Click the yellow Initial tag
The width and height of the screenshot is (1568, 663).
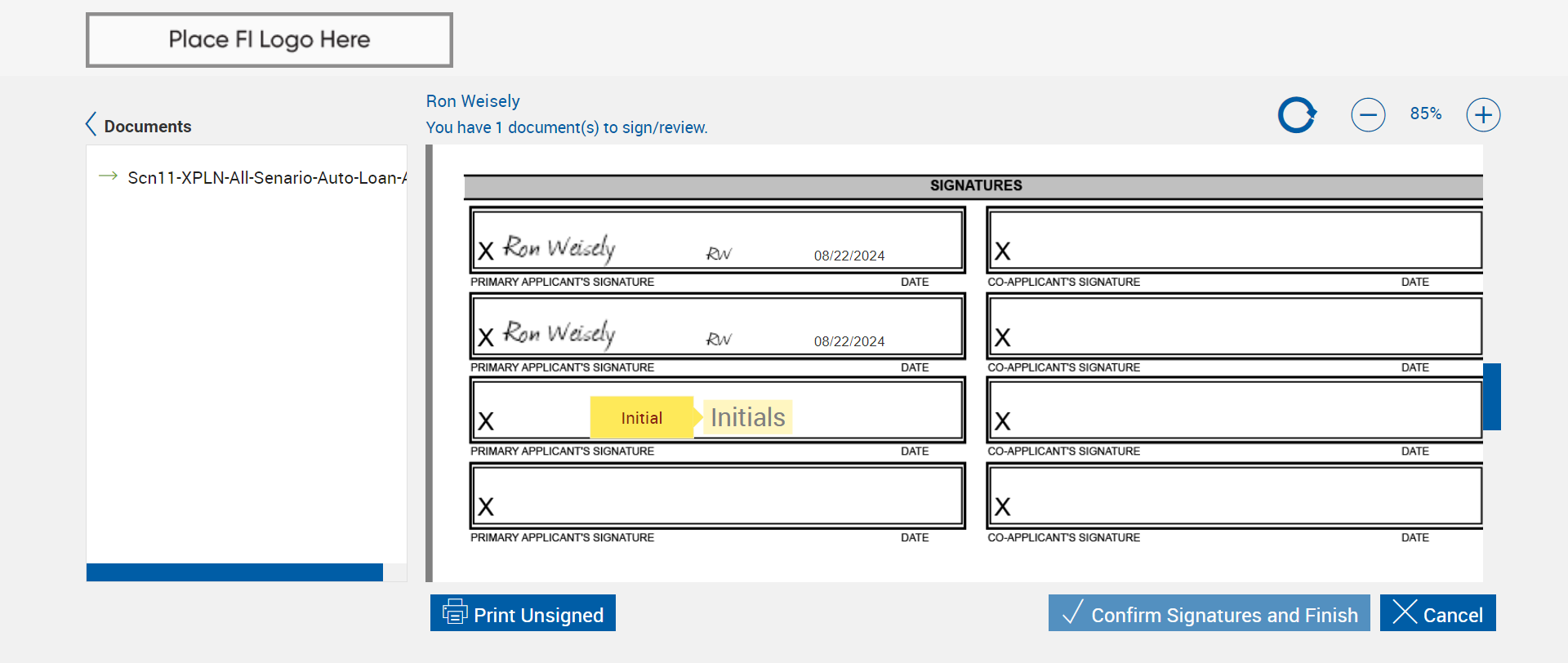642,418
